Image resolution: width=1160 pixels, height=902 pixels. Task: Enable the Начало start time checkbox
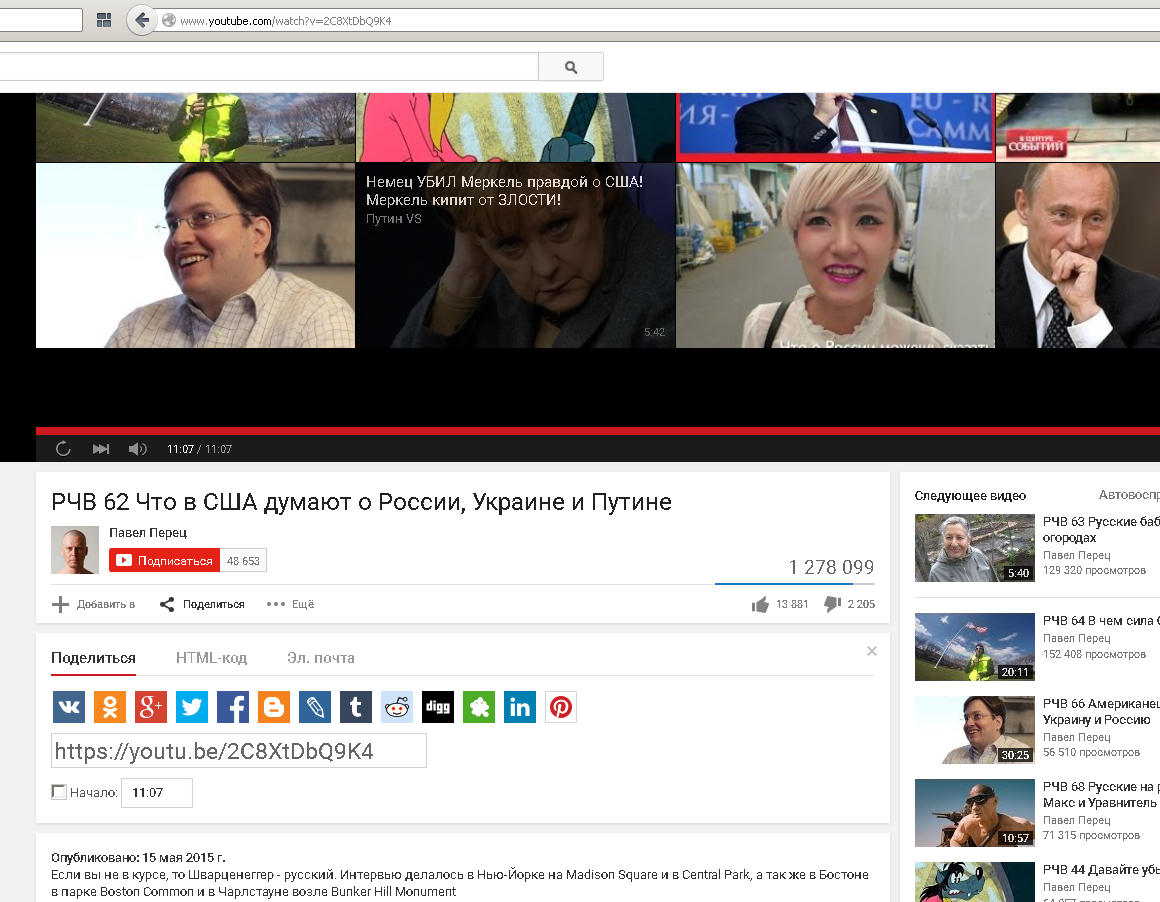[x=58, y=792]
